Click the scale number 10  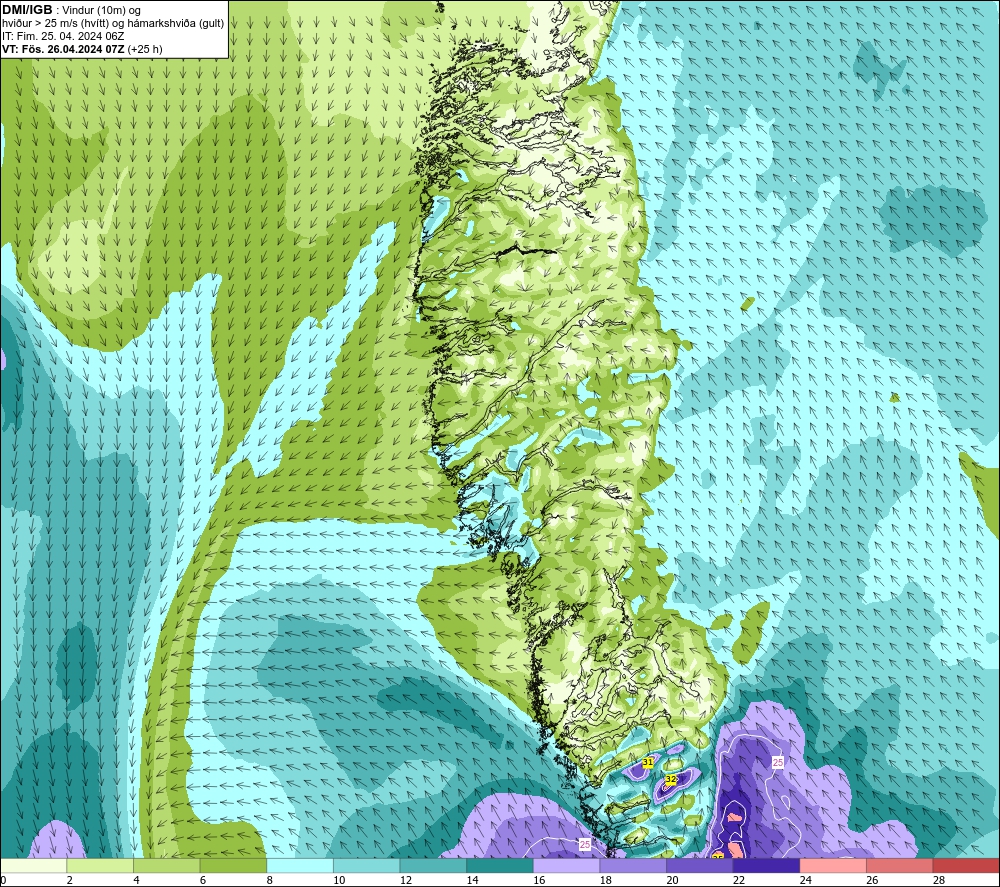pyautogui.click(x=339, y=880)
